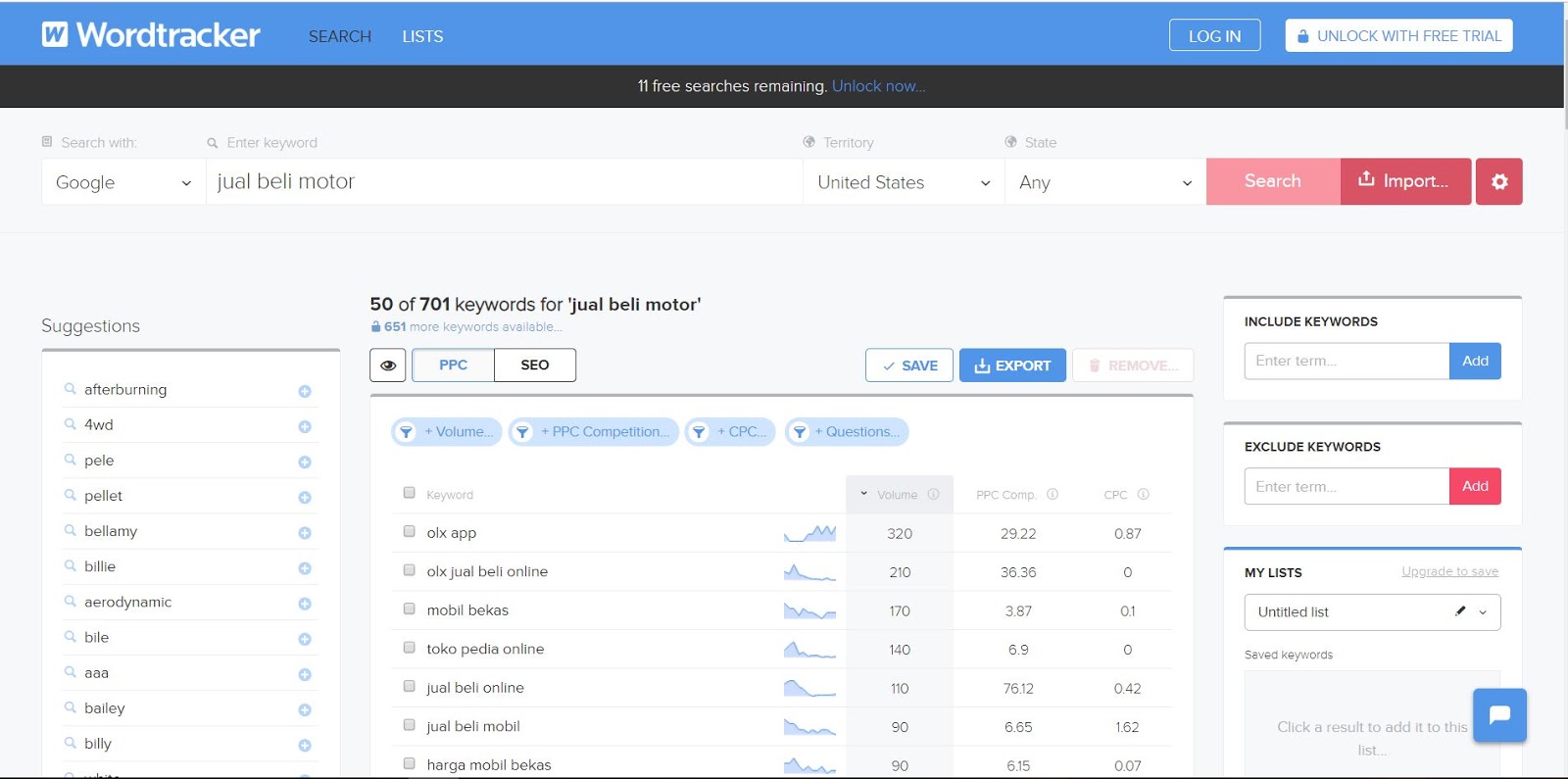Click the pink Search button
This screenshot has height=779, width=1568.
click(1273, 181)
